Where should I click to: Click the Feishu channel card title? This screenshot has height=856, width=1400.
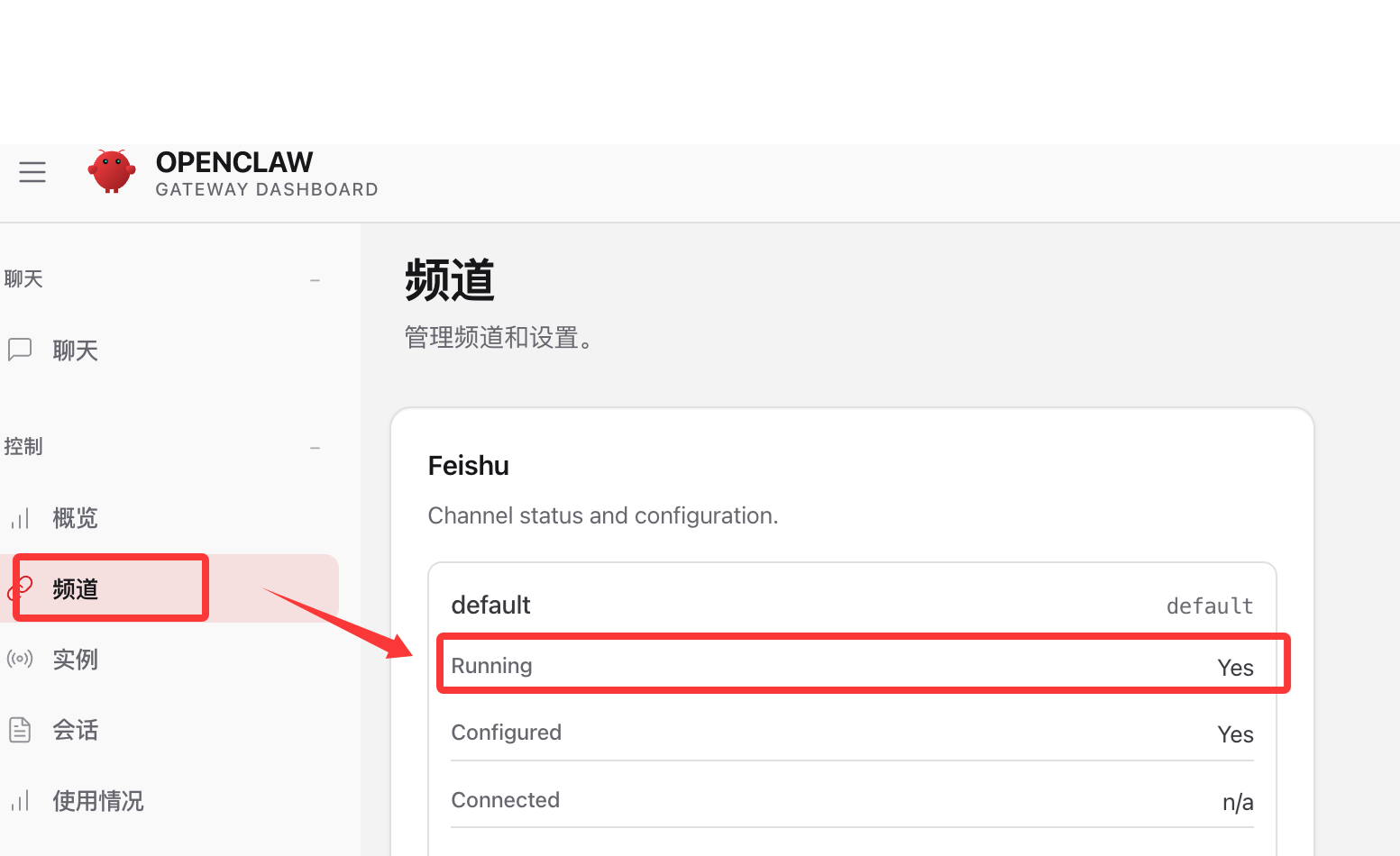click(468, 466)
